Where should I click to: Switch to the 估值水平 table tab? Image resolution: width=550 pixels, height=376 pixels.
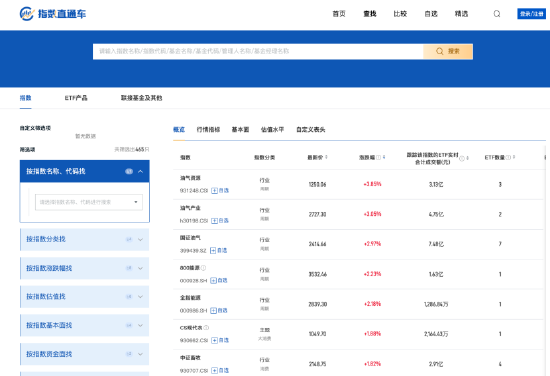click(x=273, y=129)
